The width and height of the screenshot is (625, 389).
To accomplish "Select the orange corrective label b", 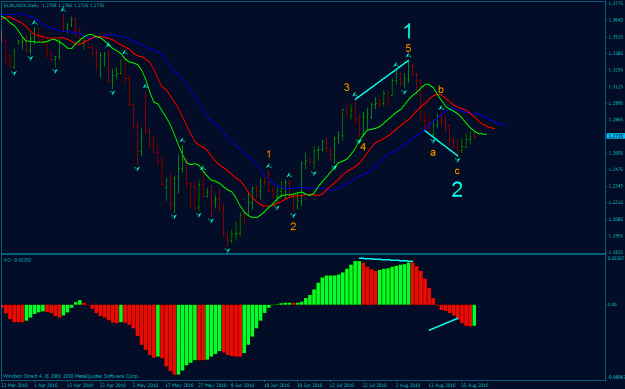I will [441, 90].
